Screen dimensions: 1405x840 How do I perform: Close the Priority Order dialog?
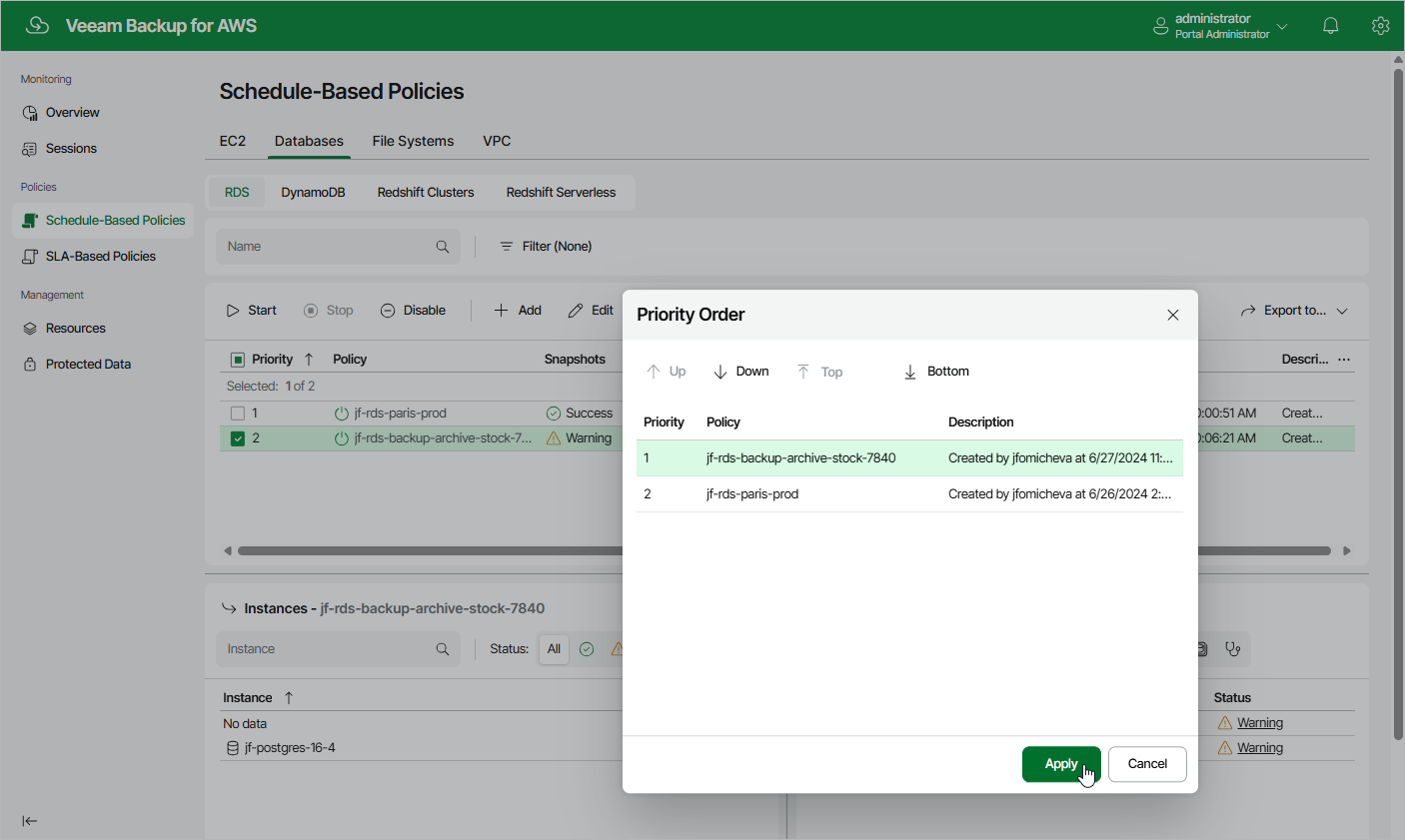1173,316
